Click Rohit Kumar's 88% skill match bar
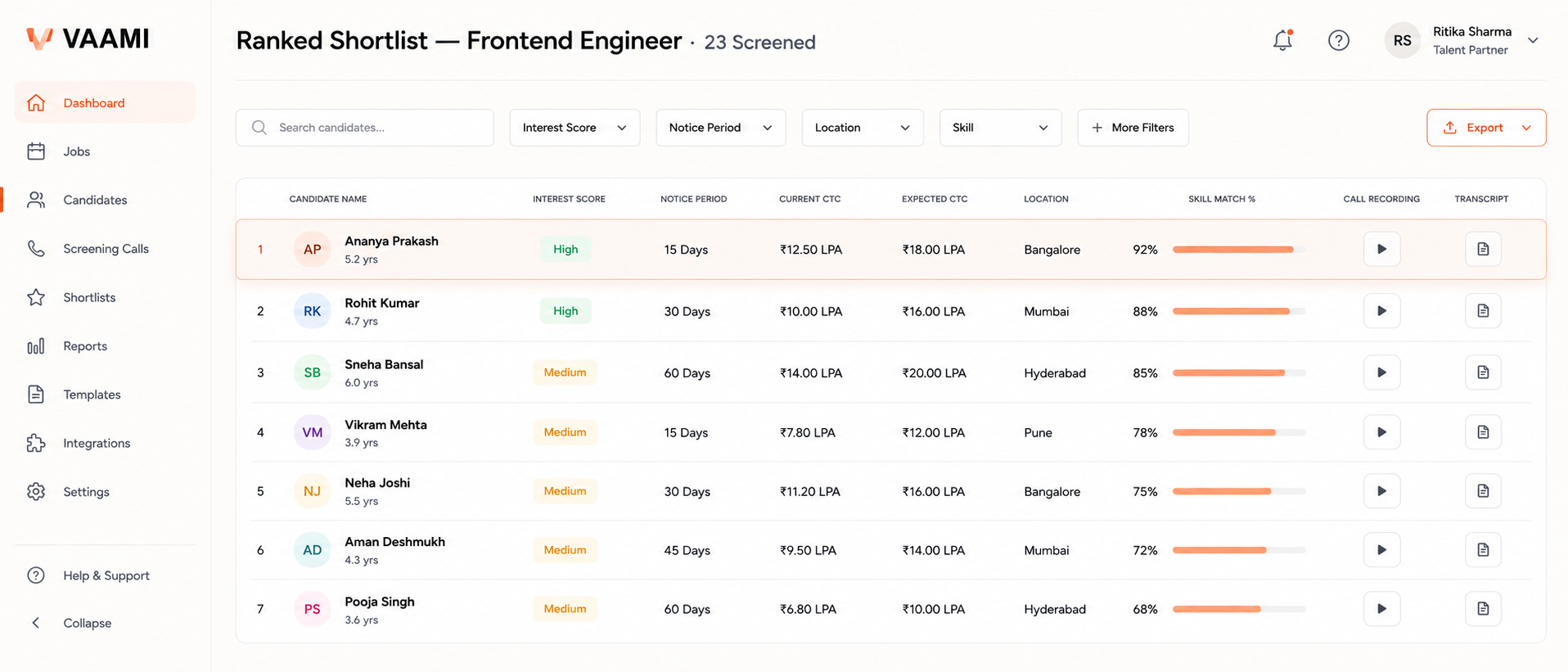This screenshot has height=672, width=1568. 1239,311
